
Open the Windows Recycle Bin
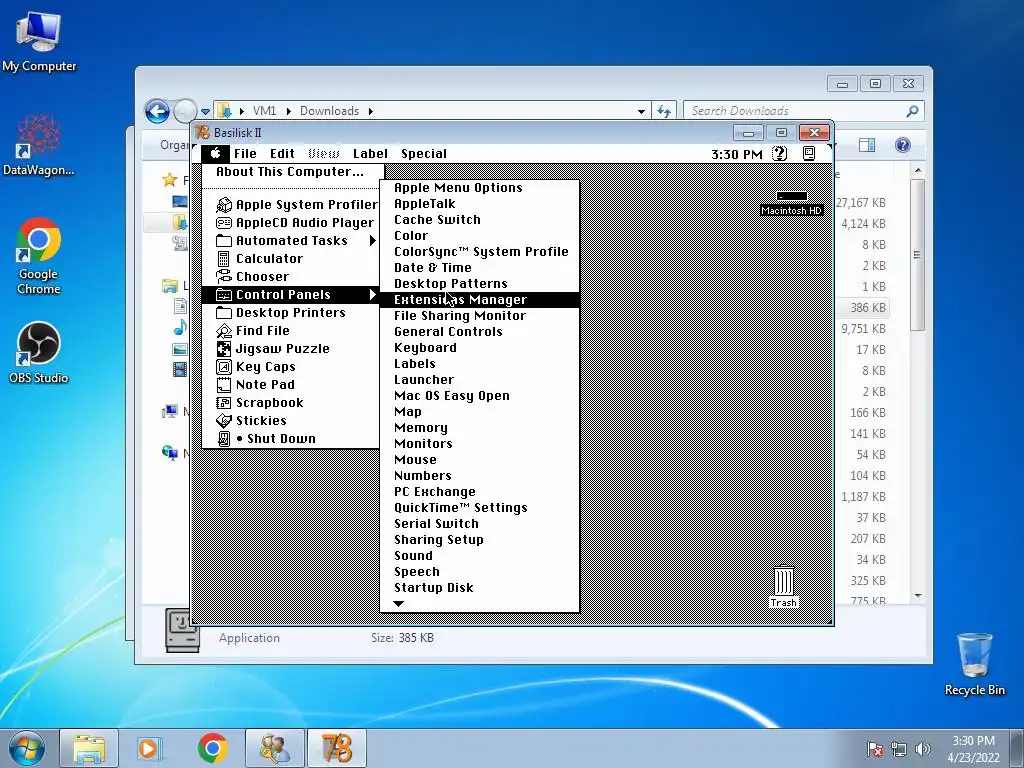974,664
